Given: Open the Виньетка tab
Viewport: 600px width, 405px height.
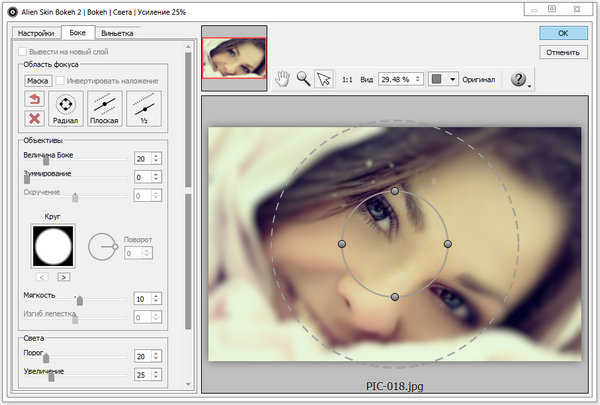Looking at the screenshot, I should coord(117,33).
